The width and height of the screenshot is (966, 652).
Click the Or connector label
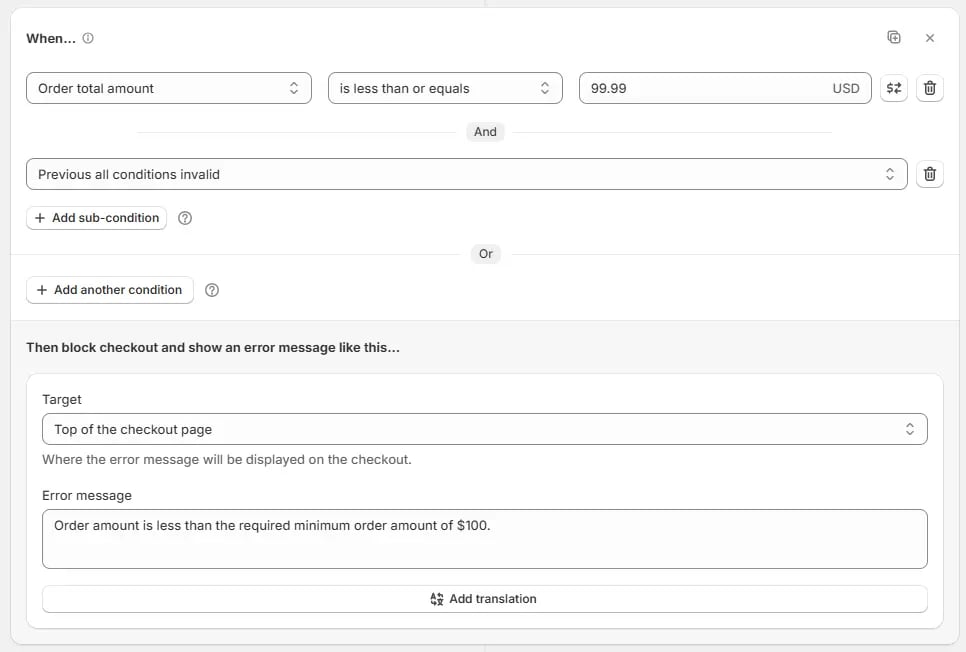pos(485,254)
